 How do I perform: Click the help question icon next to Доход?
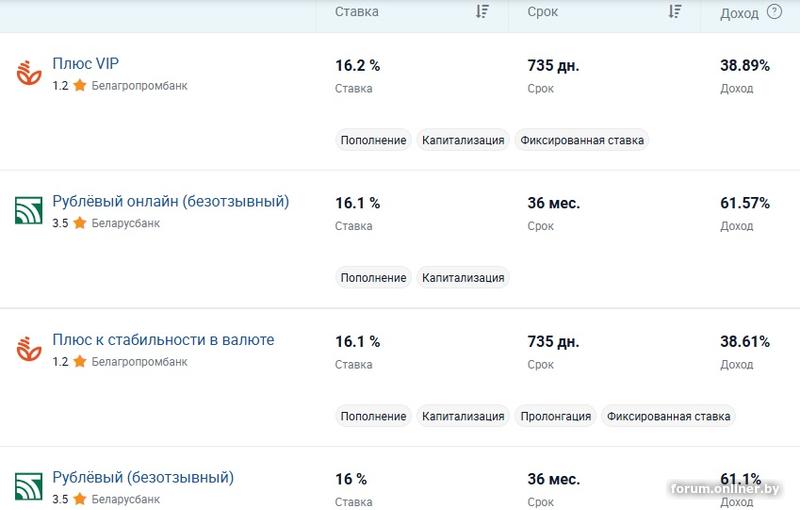[x=774, y=12]
